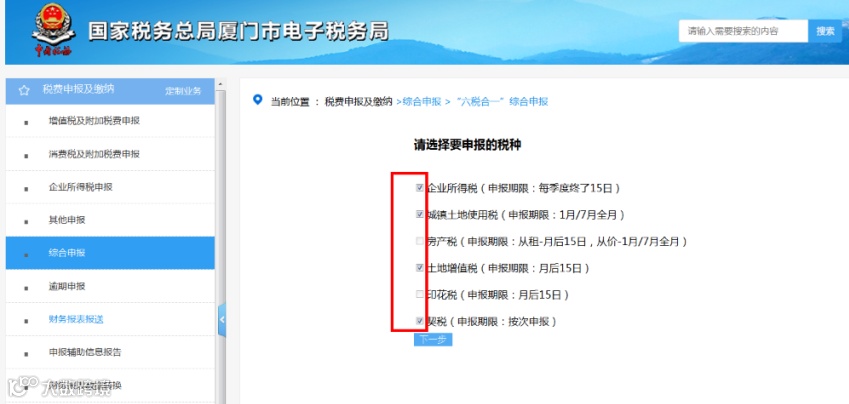
Task: Open 其他申报 menu item
Action: (110, 220)
